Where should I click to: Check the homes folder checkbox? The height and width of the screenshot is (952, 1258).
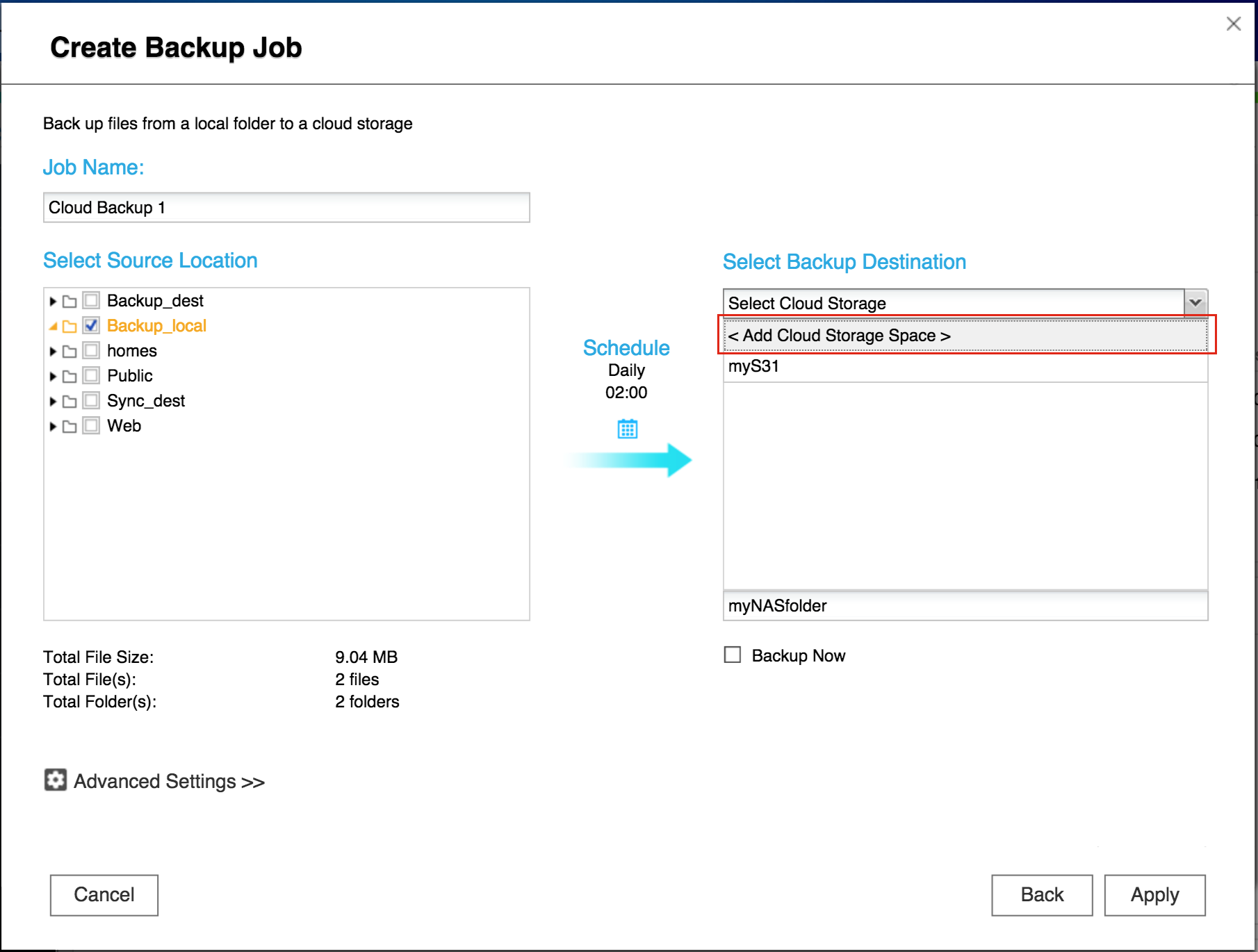[x=91, y=350]
